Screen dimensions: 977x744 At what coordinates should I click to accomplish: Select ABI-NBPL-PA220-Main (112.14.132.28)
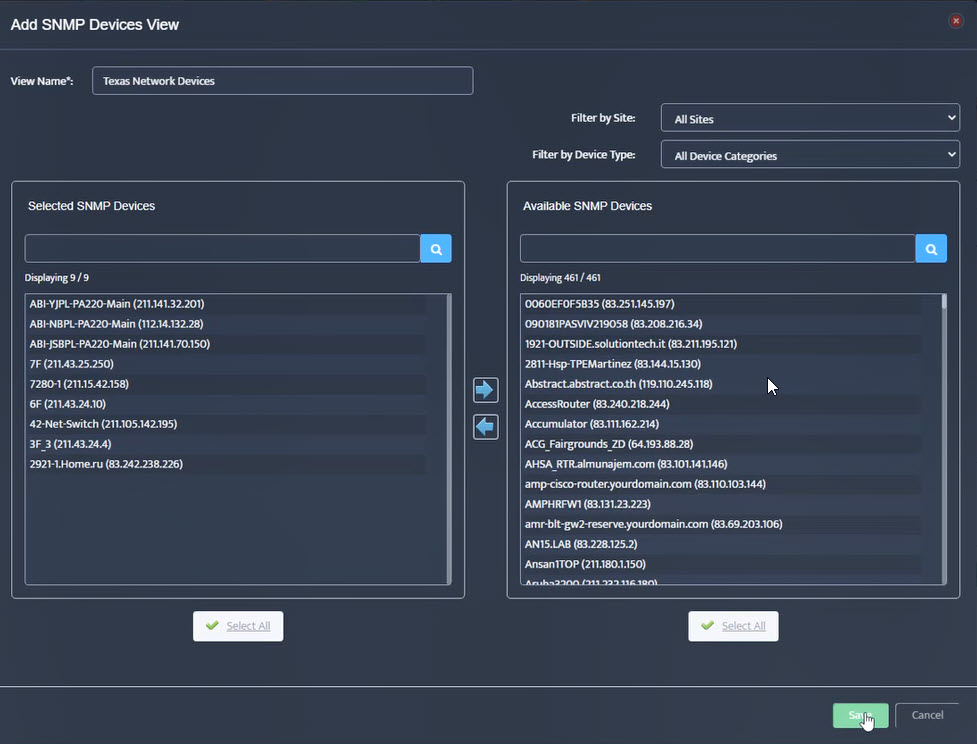pos(227,324)
